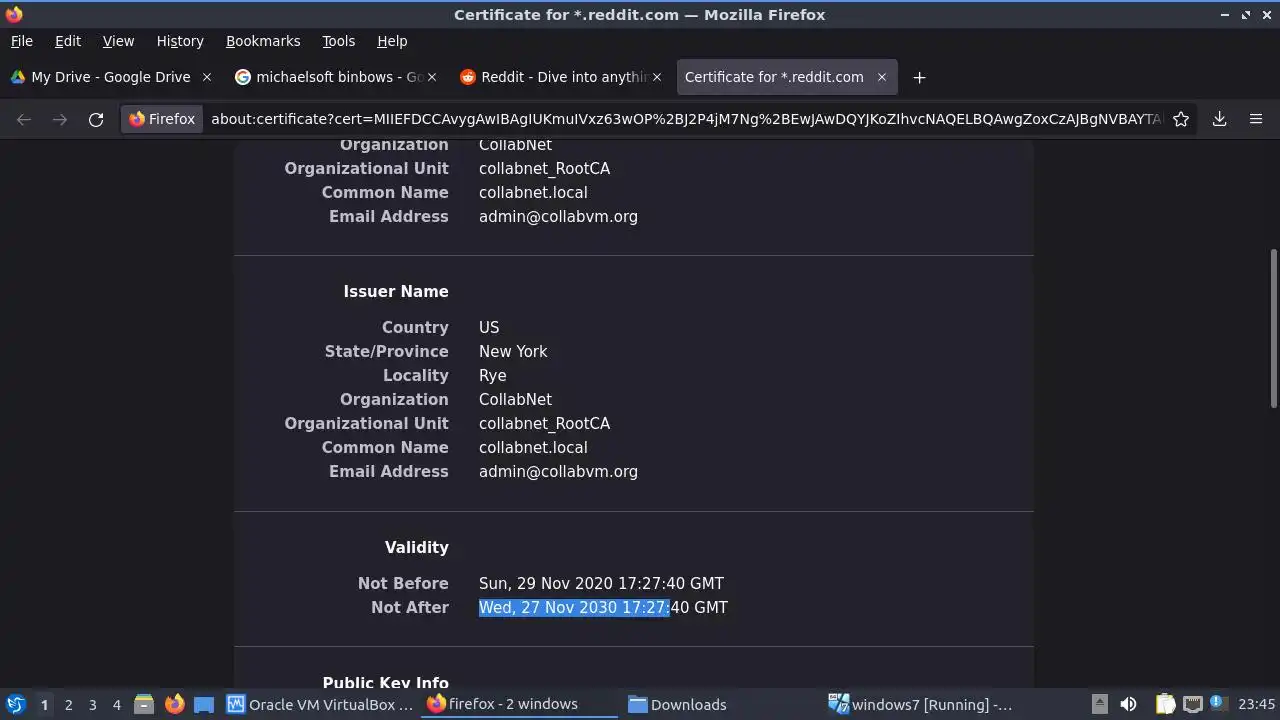
Task: Click the Firefox logo in title bar
Action: (x=13, y=14)
